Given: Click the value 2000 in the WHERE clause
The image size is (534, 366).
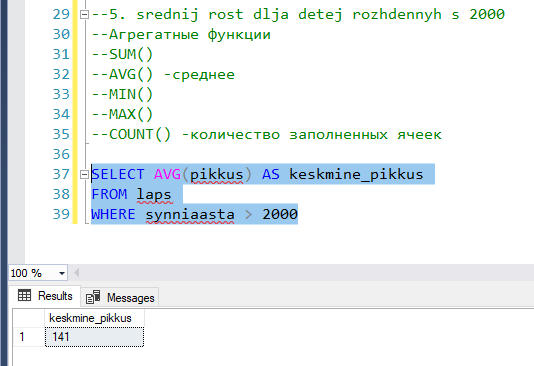Looking at the screenshot, I should coord(280,214).
